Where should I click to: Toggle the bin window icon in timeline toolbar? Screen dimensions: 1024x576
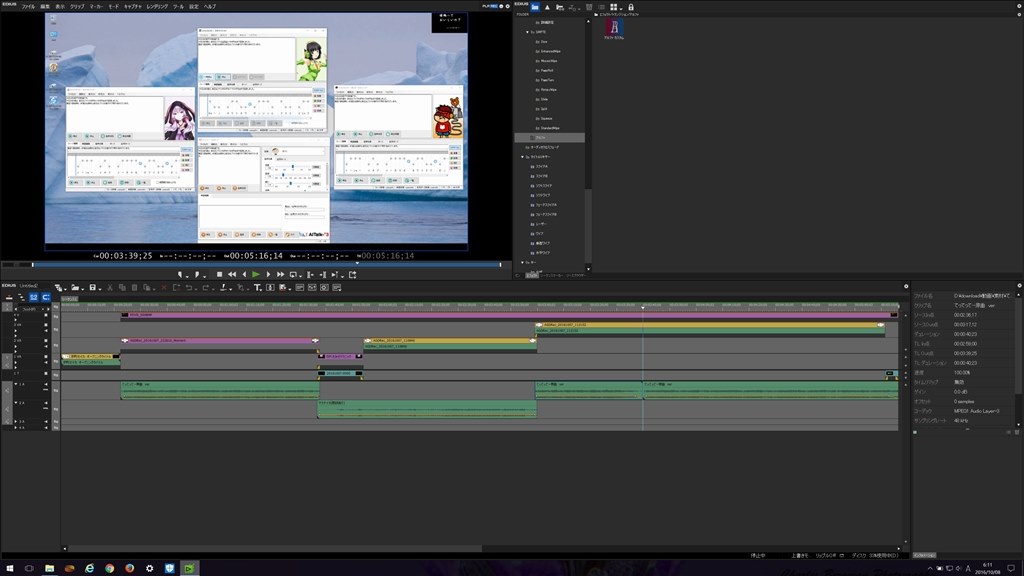coord(300,287)
